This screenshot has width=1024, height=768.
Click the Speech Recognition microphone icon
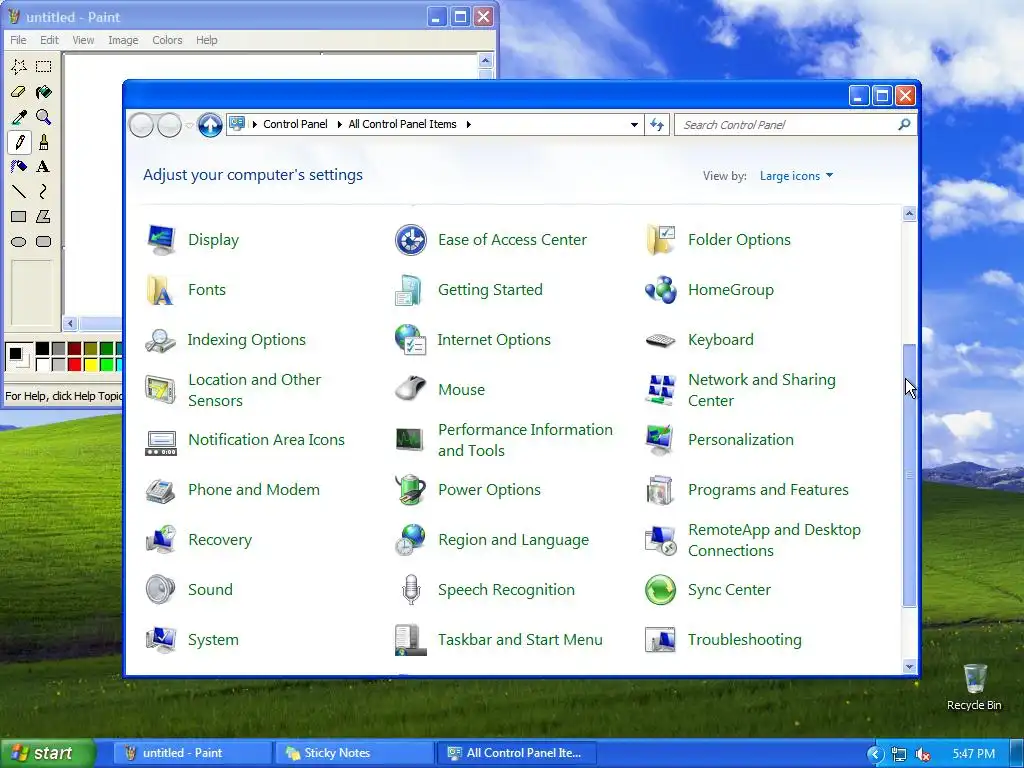411,590
